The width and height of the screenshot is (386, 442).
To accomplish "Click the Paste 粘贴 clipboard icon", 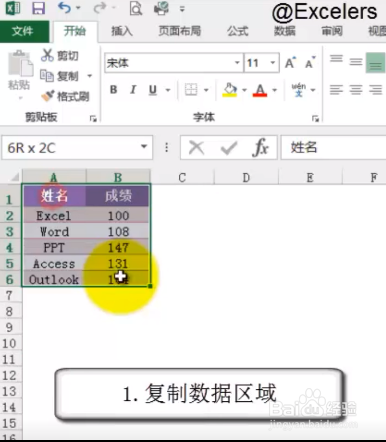I will point(19,63).
